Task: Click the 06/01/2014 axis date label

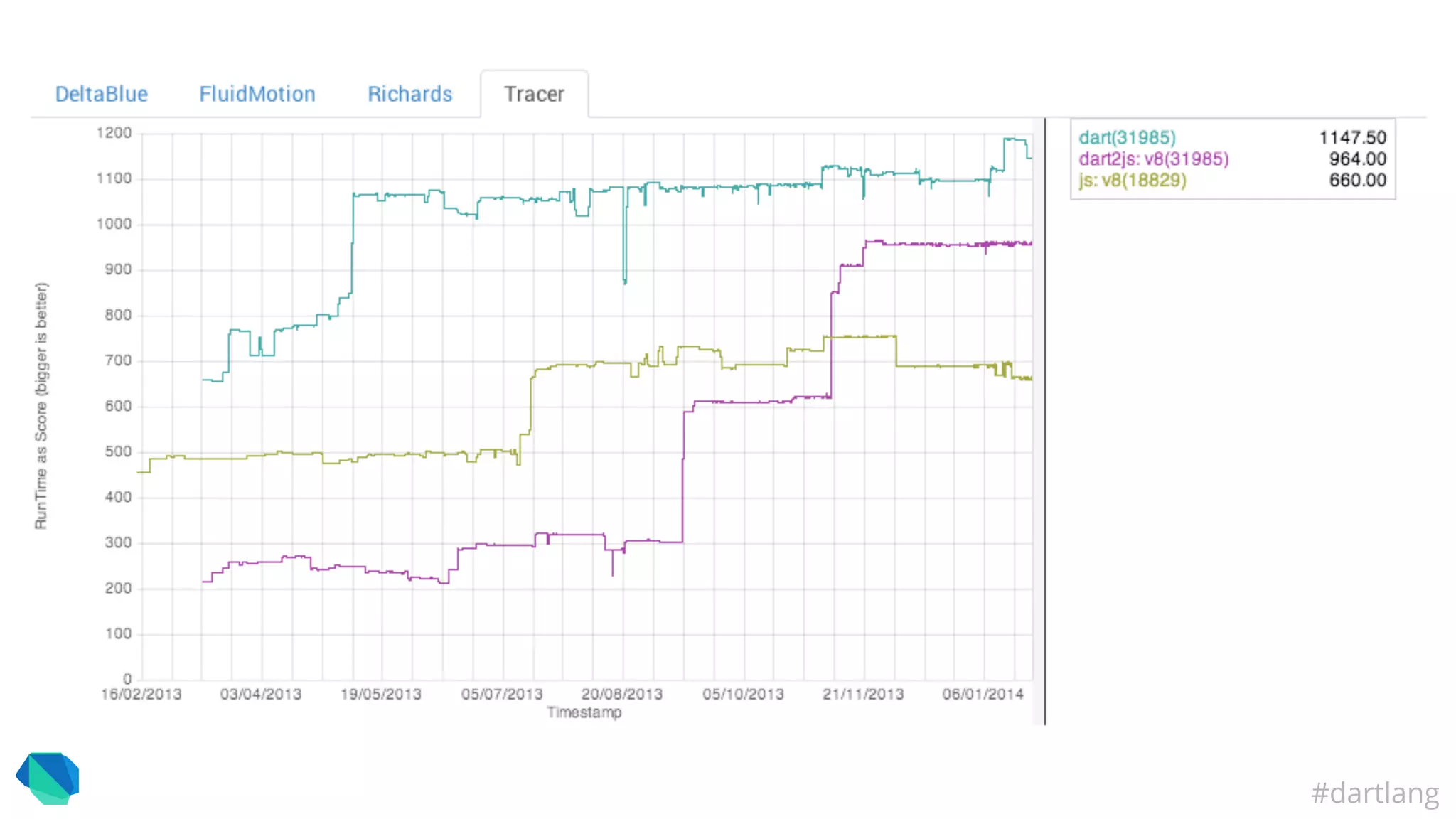Action: (983, 694)
